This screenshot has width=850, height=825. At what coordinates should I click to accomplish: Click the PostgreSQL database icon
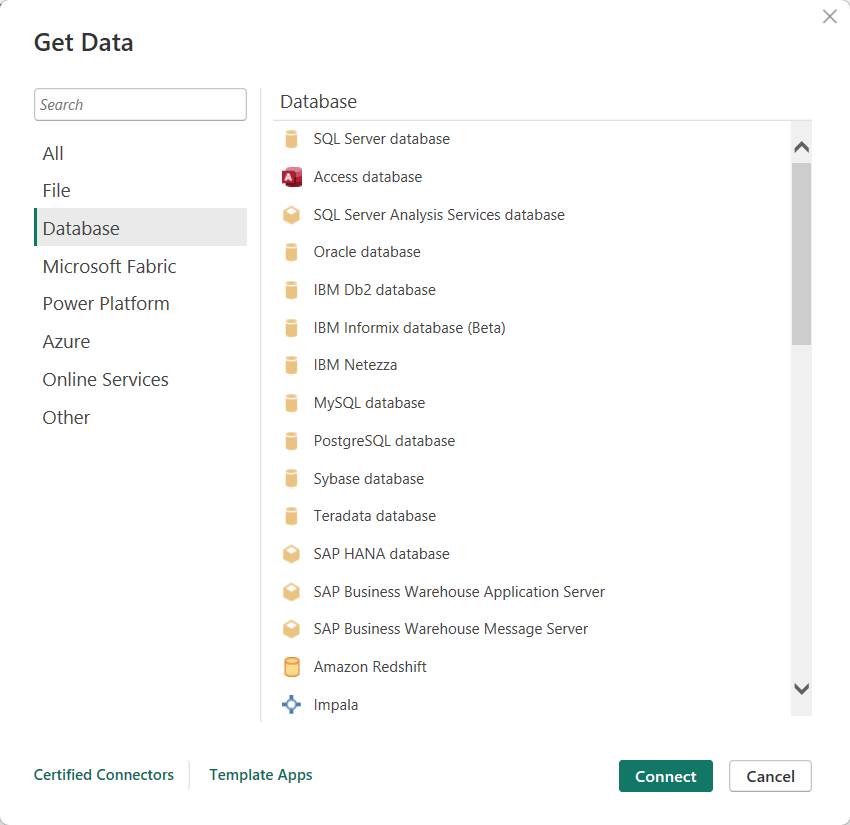click(291, 441)
